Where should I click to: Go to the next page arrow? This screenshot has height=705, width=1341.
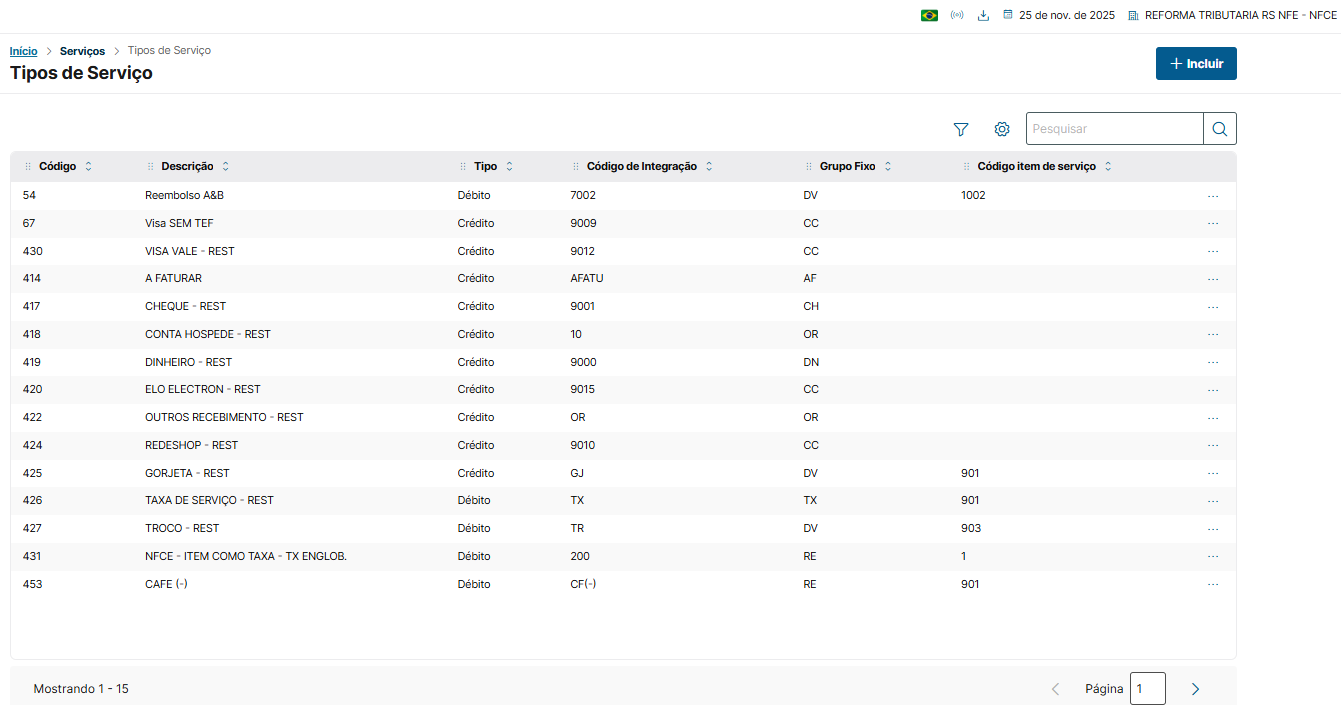1195,689
